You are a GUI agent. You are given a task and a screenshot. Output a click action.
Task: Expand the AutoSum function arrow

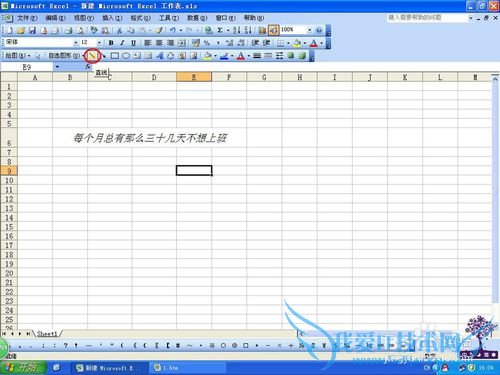point(228,30)
